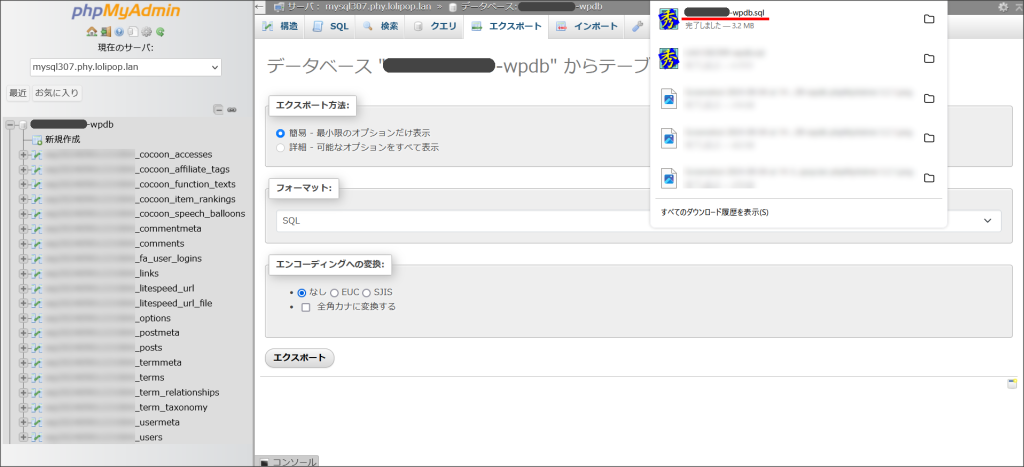Click the エクスポート submit button
The image size is (1024, 467).
tap(300, 358)
